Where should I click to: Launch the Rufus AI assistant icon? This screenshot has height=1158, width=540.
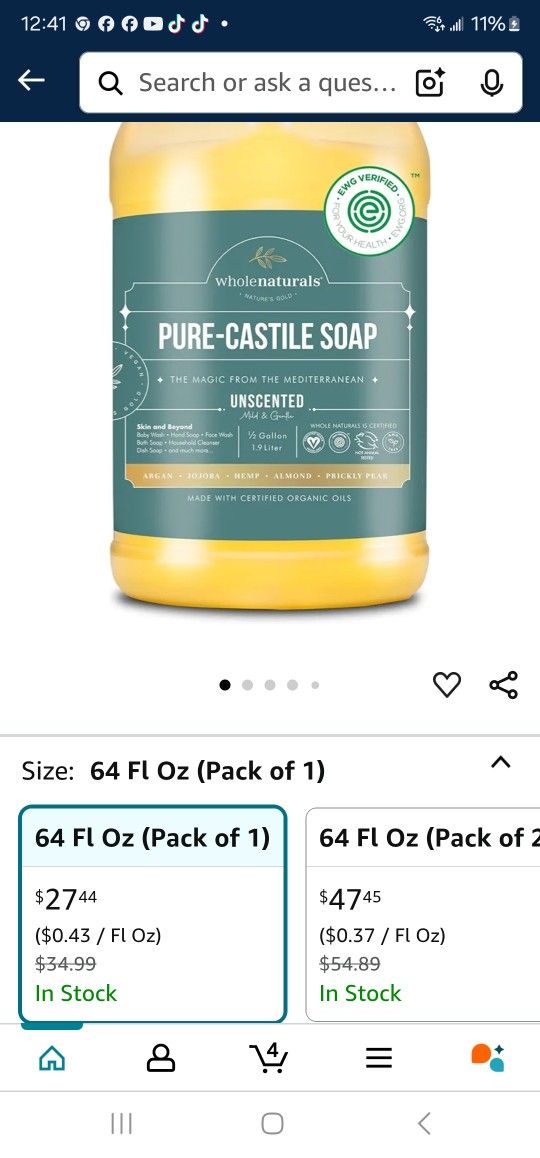click(488, 1058)
